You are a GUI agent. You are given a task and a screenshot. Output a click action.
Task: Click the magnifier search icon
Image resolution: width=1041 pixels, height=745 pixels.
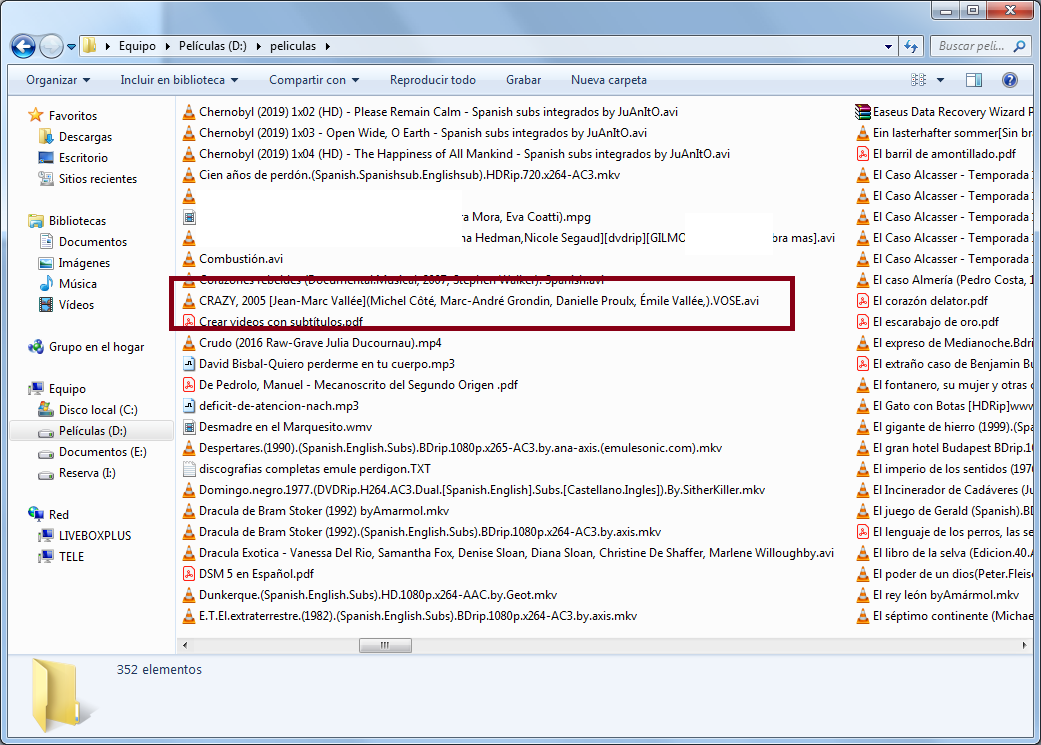pos(1019,46)
